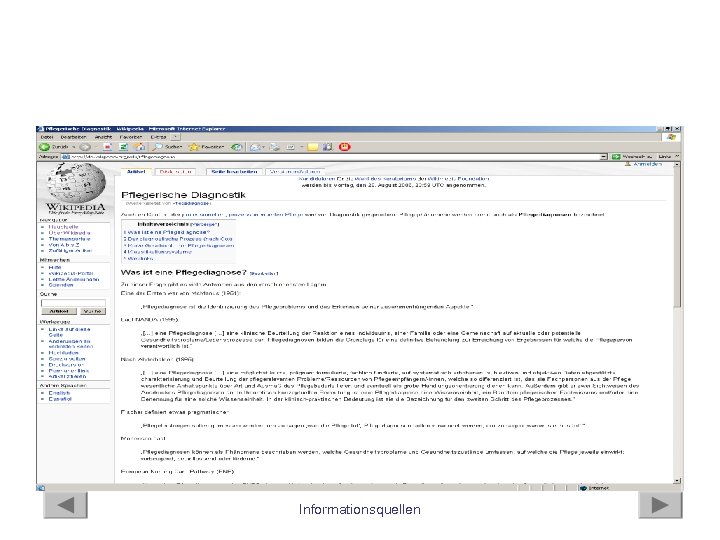Click the green Refresh icon
The width and height of the screenshot is (720, 540).
(x=124, y=147)
